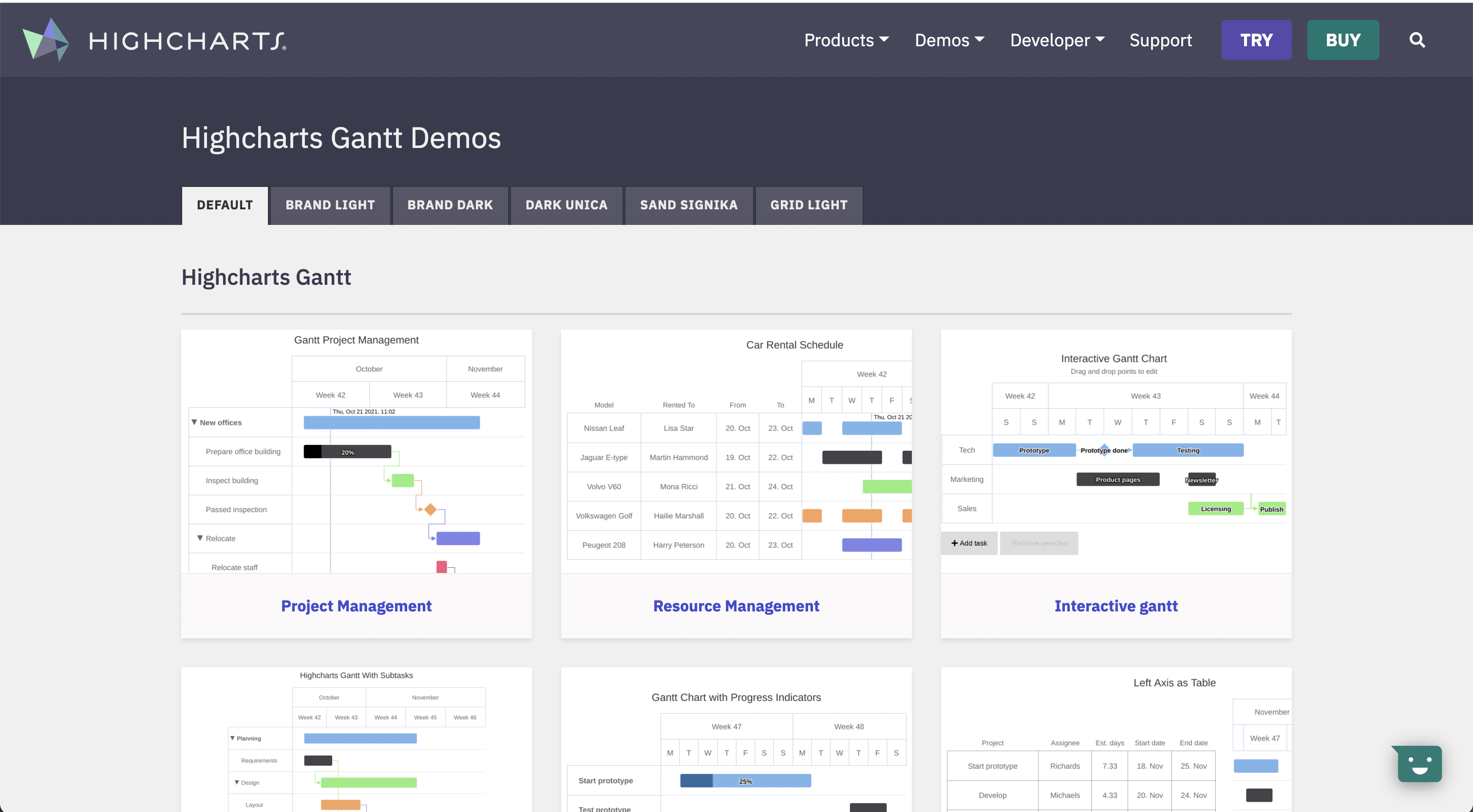
Task: Click the orange Passed inspection milestone diamond
Action: tap(431, 509)
